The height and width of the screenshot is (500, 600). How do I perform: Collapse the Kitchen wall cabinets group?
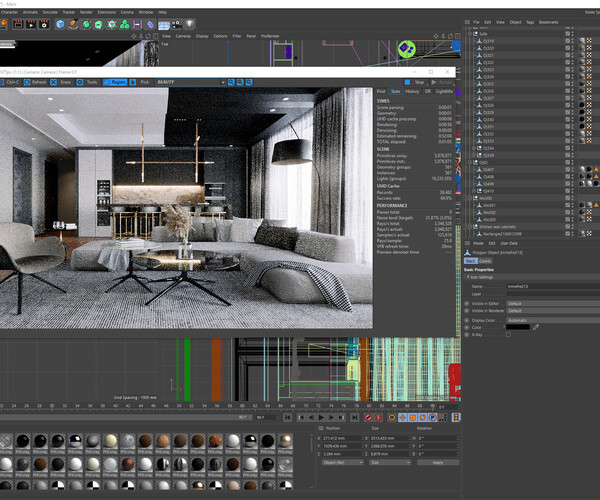click(470, 226)
